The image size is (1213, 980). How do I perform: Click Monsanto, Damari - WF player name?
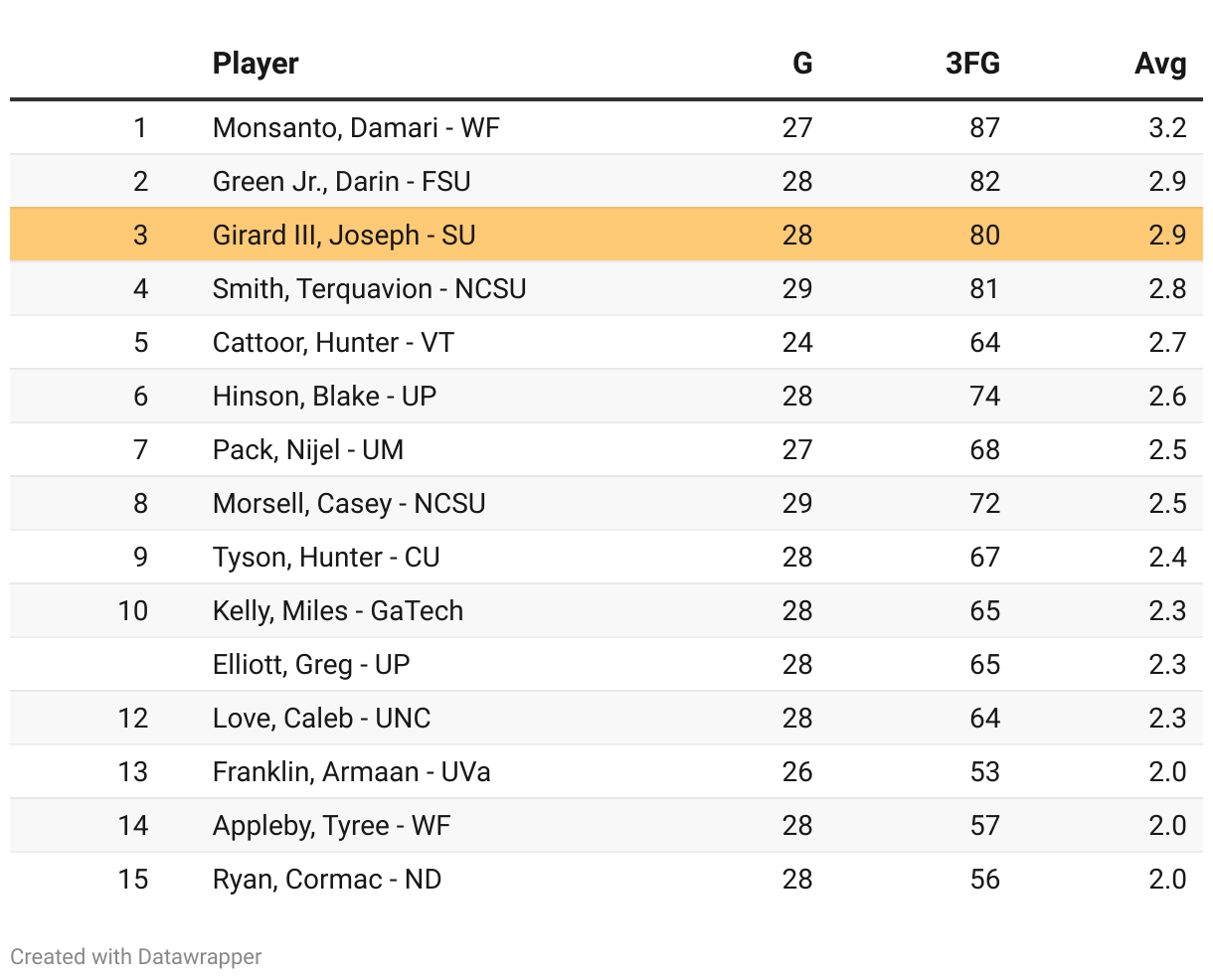tap(356, 128)
